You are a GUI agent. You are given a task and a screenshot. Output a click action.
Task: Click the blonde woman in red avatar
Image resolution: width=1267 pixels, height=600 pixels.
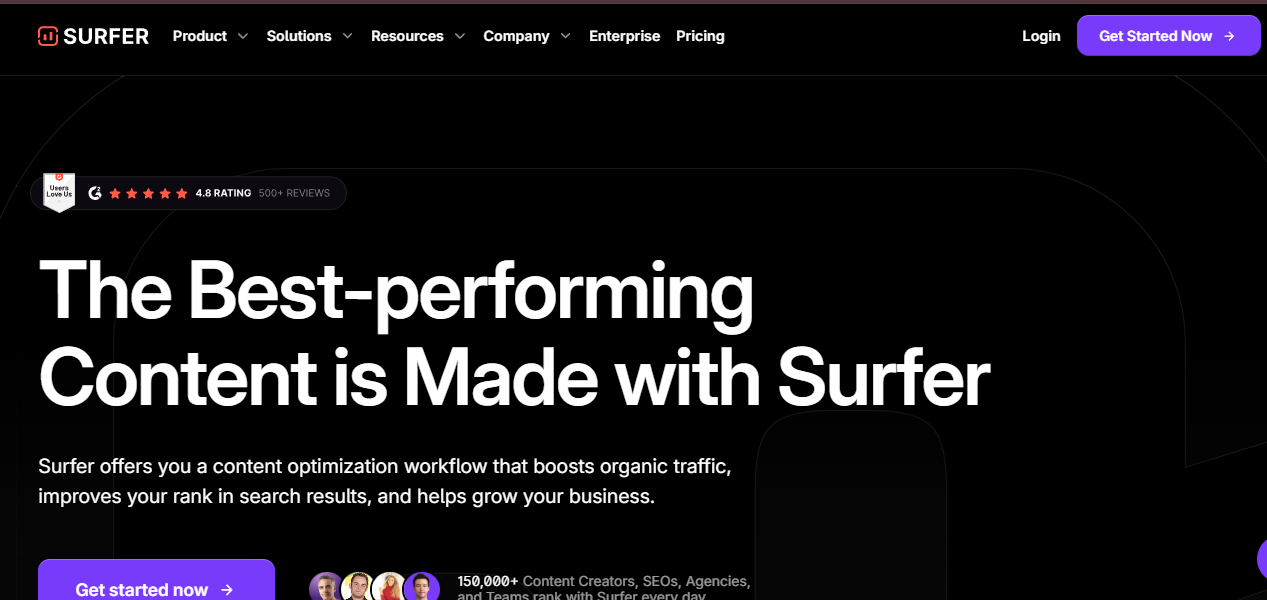pyautogui.click(x=390, y=588)
